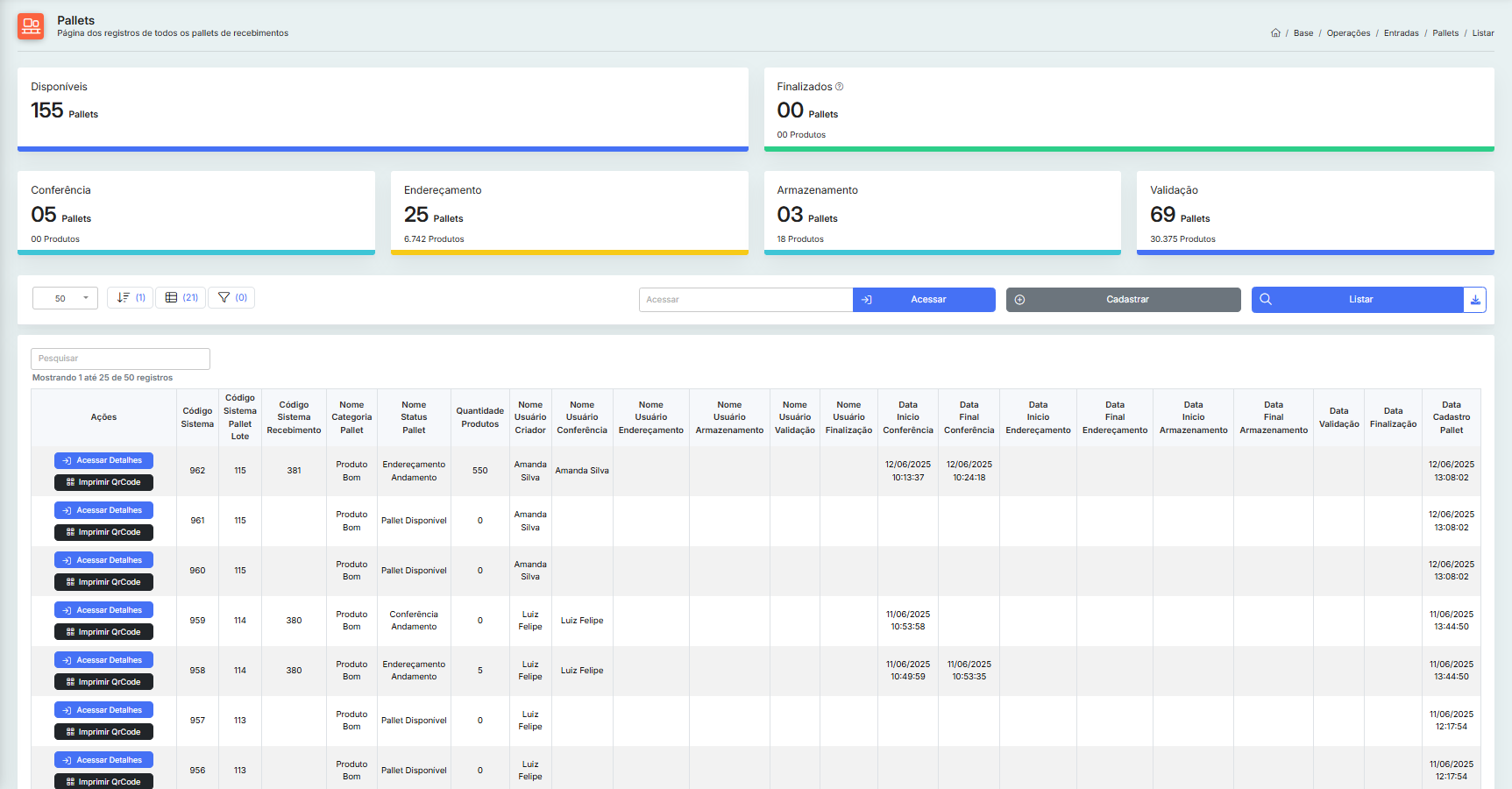1512x789 pixels.
Task: Open Operações in the breadcrumb
Action: coord(1348,33)
